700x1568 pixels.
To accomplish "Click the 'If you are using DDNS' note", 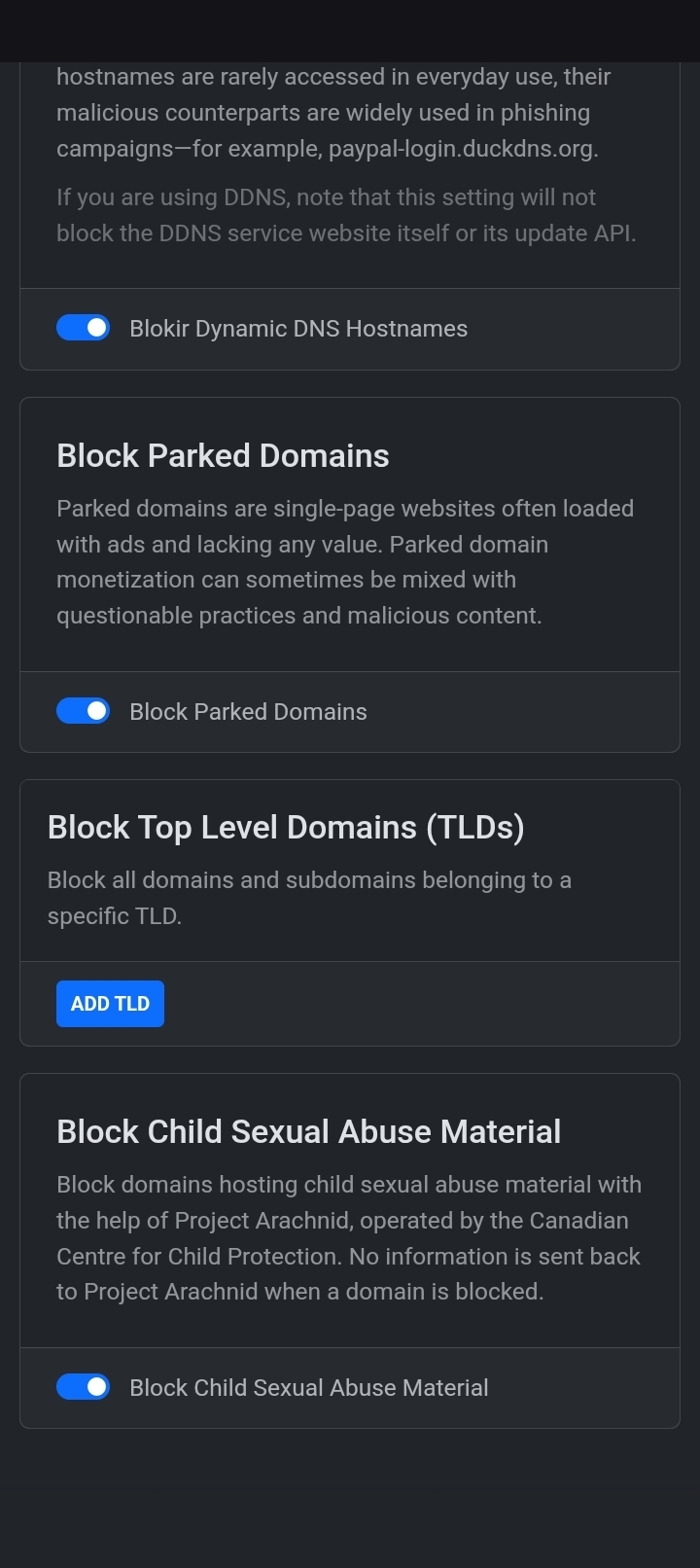I will [x=345, y=215].
